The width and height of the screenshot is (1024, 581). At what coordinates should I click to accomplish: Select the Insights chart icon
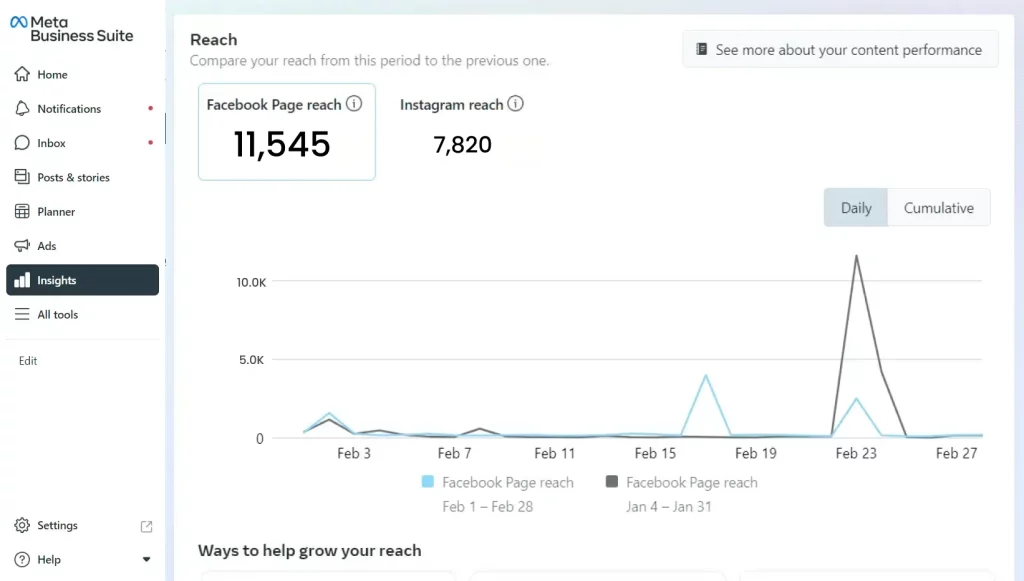(22, 280)
